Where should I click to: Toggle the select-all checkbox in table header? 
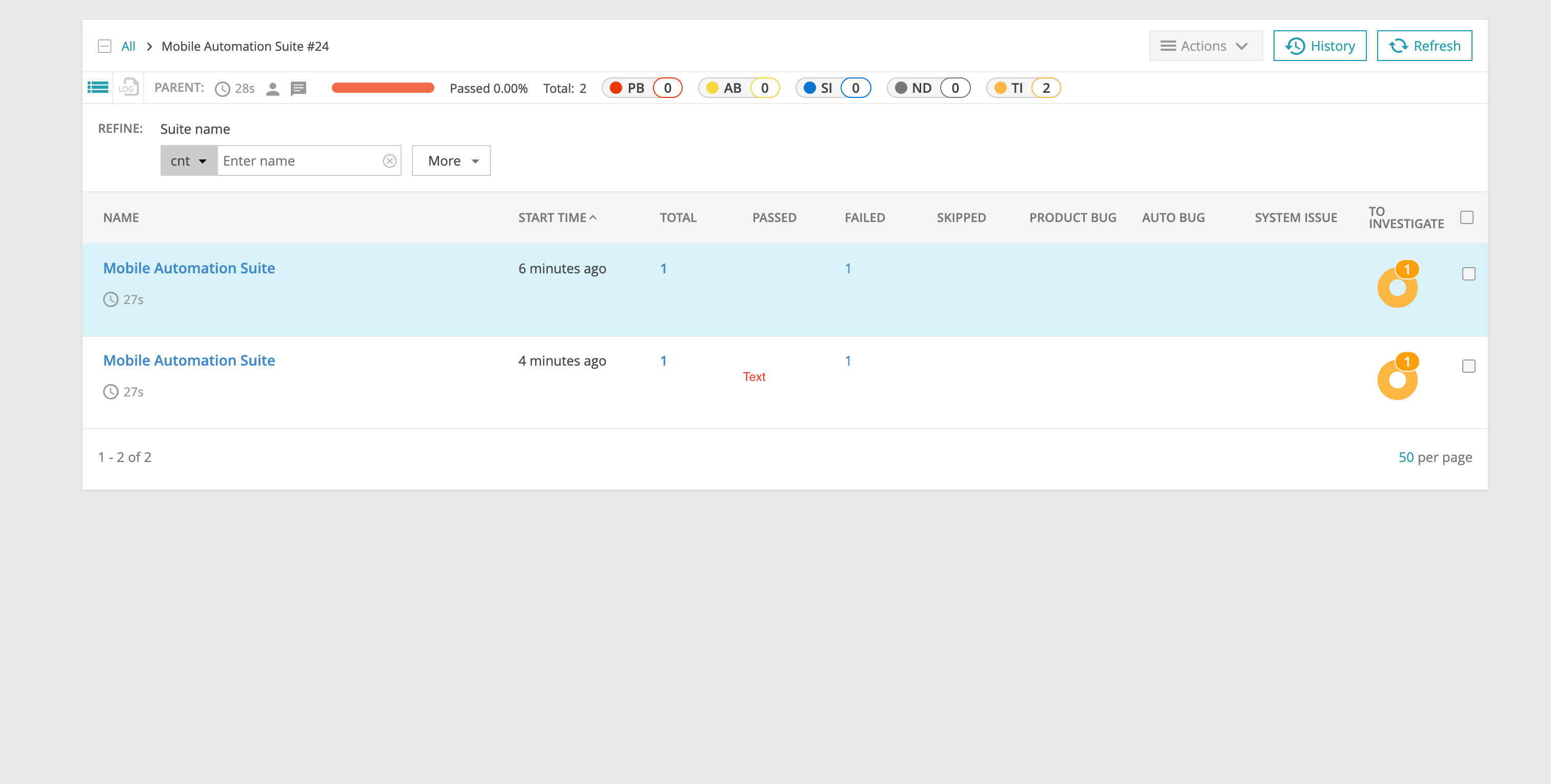coord(1467,217)
